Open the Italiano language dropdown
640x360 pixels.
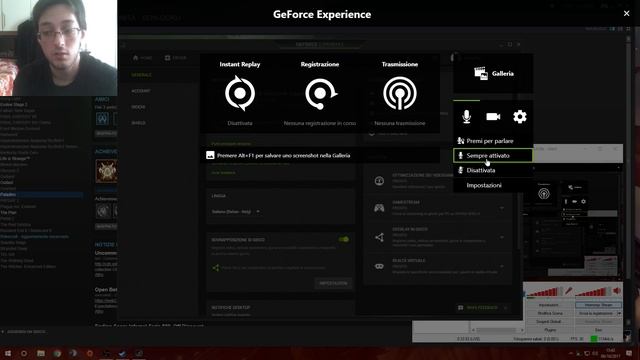click(236, 212)
